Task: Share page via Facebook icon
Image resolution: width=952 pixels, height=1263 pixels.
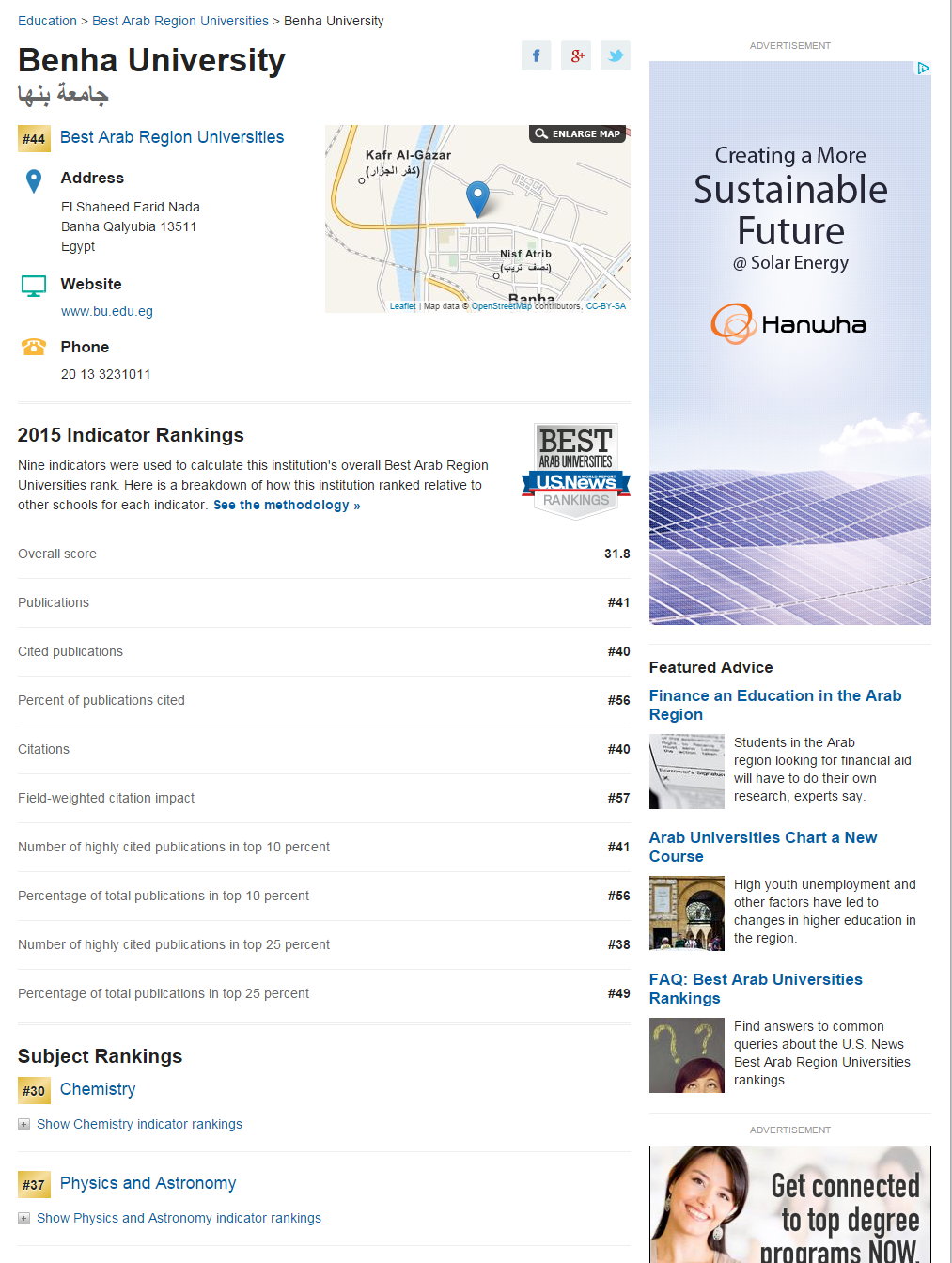Action: coord(536,55)
